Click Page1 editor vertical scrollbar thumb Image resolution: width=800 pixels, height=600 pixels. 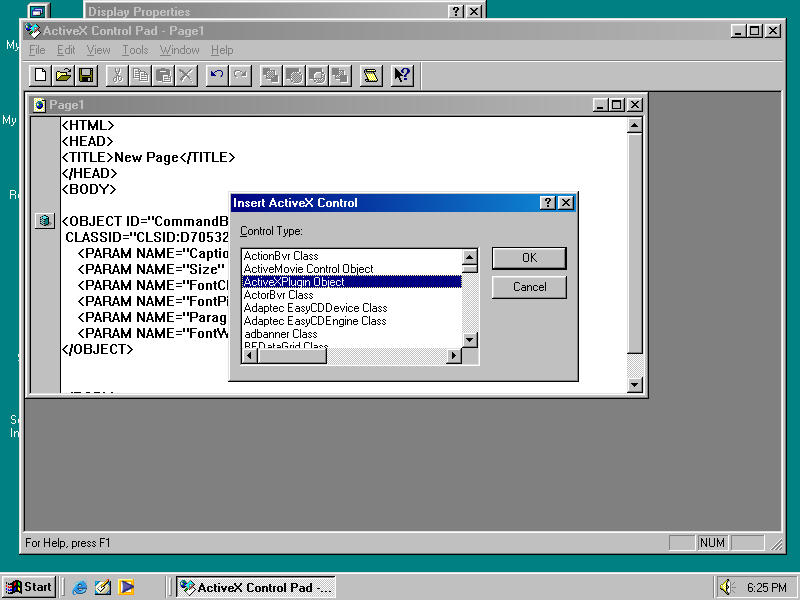pyautogui.click(x=634, y=243)
